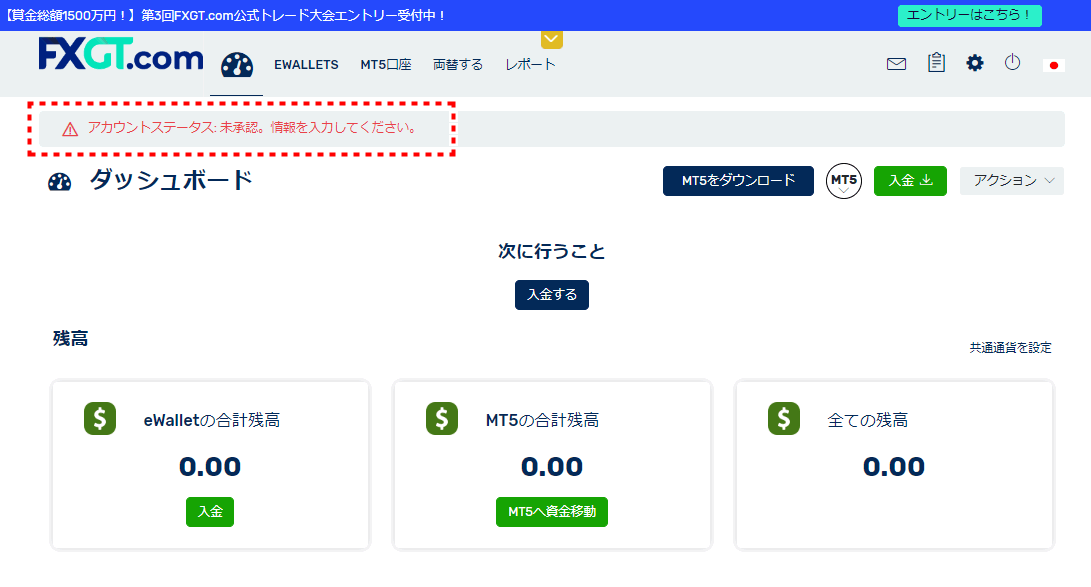Screen dimensions: 1091x587
Task: Open the clipboard icon in header
Action: [x=936, y=63]
